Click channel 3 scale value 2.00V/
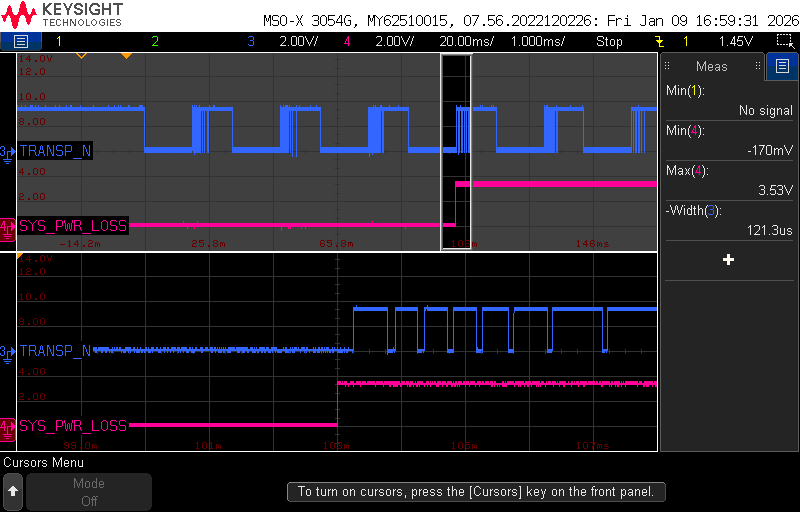 pos(298,41)
